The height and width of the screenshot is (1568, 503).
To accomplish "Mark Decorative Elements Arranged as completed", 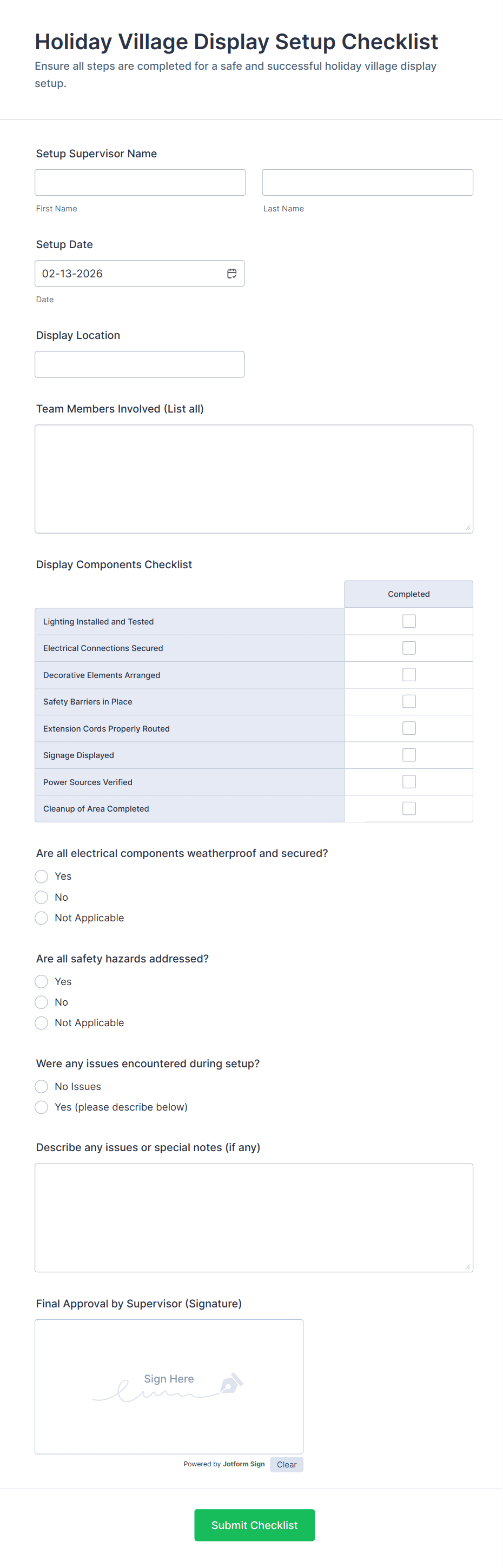I will 408,674.
